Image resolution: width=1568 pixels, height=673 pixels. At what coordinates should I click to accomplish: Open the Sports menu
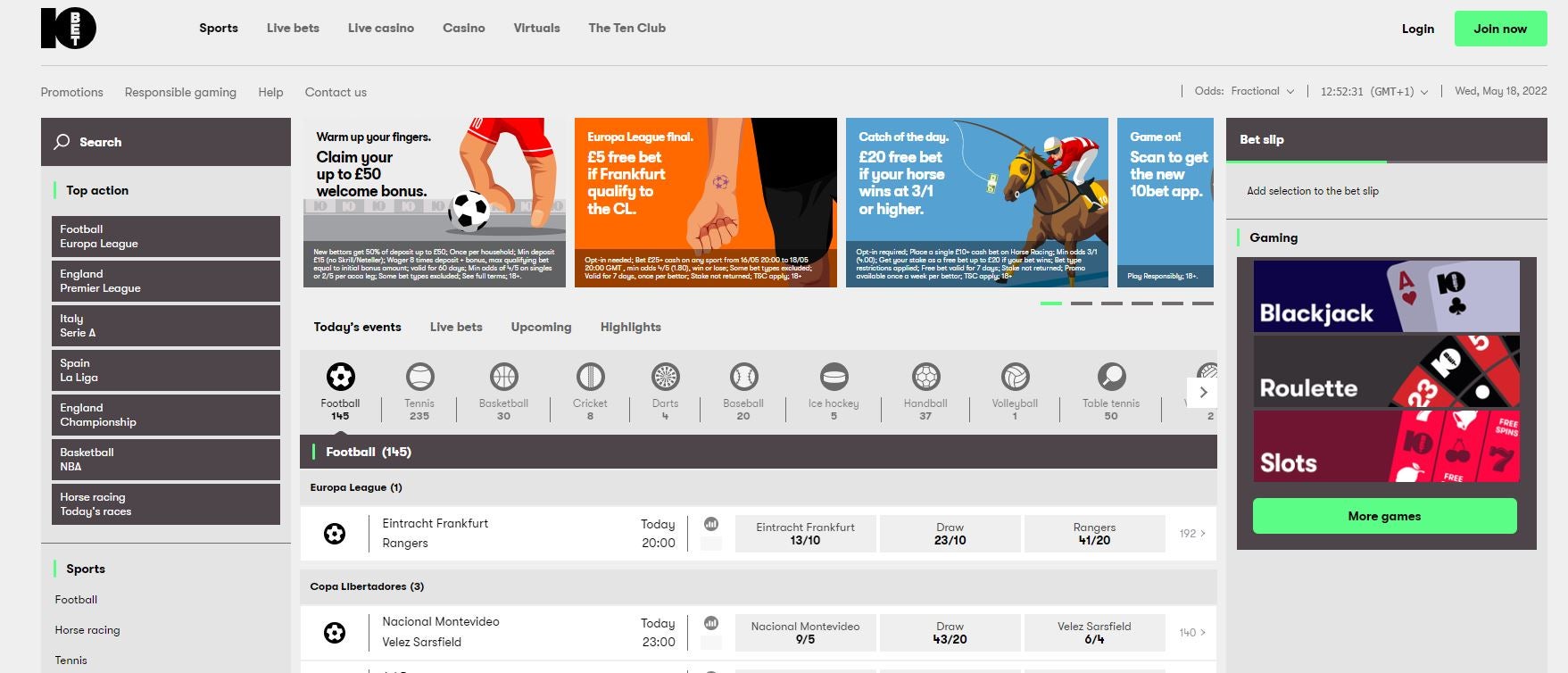(x=219, y=28)
